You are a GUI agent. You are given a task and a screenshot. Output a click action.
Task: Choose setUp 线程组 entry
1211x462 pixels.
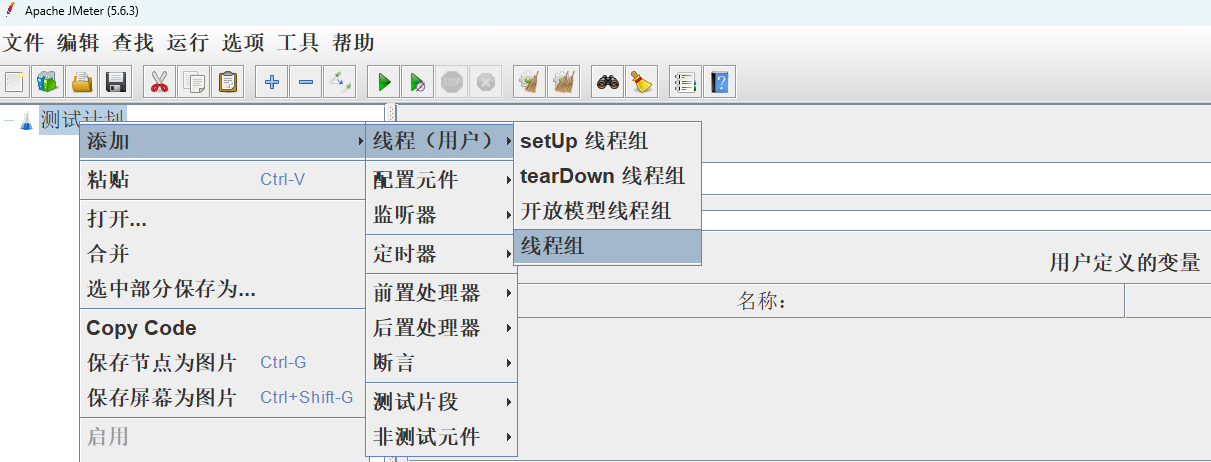[607, 141]
